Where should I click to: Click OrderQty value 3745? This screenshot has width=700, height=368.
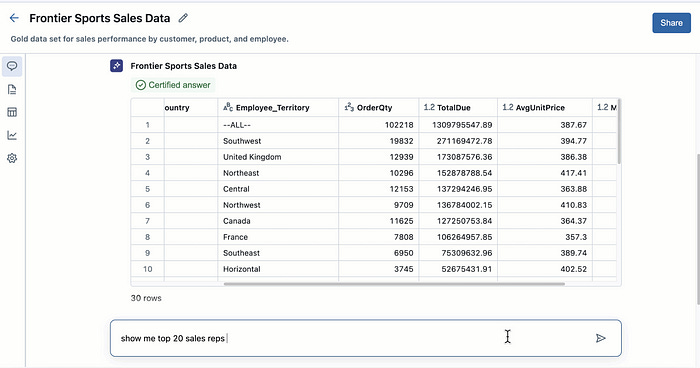tap(404, 269)
